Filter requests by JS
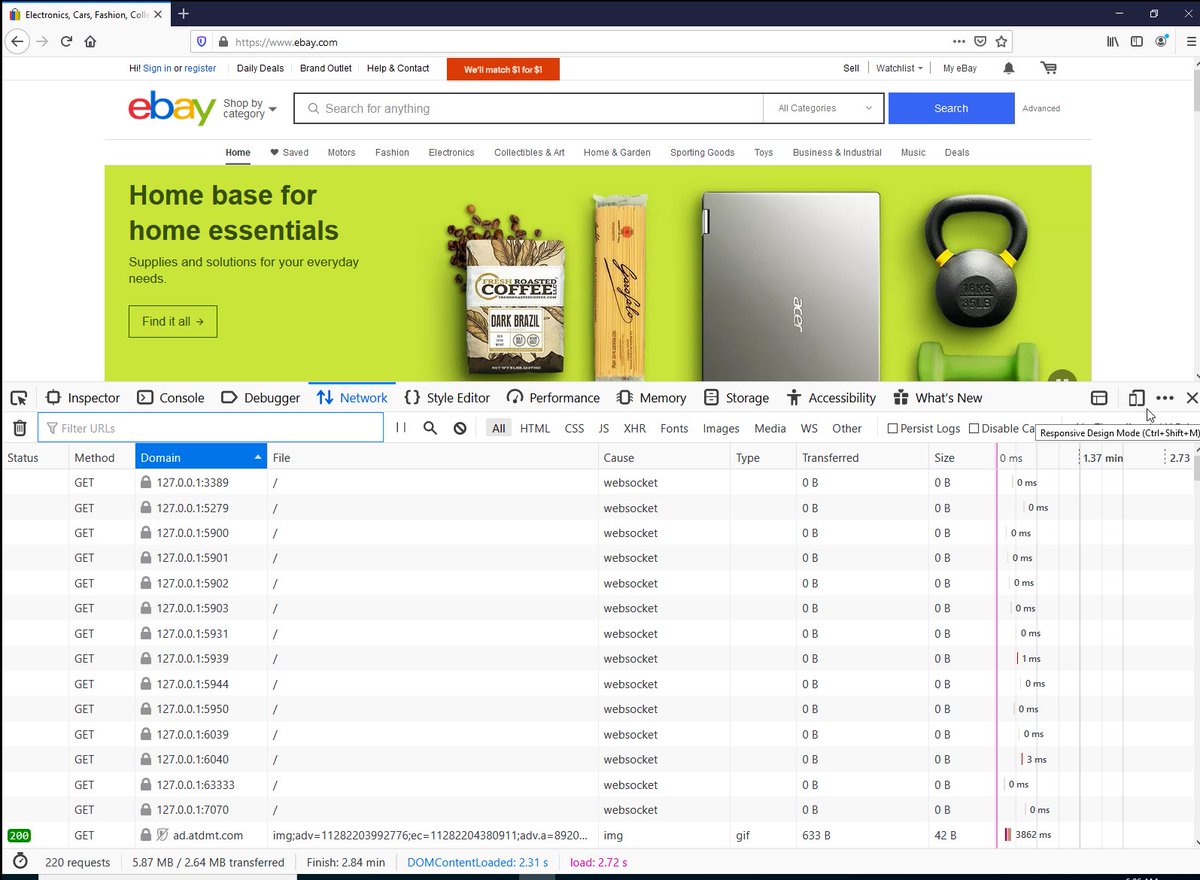 (x=603, y=428)
